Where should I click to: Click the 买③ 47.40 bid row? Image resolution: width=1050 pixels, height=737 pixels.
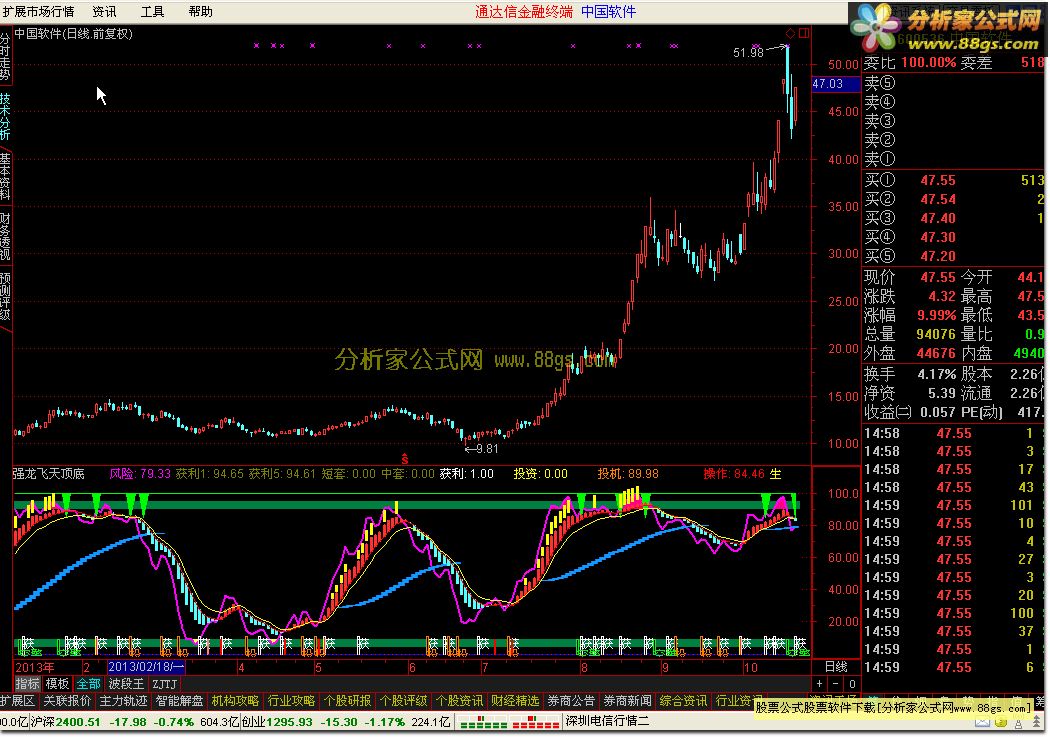point(954,218)
